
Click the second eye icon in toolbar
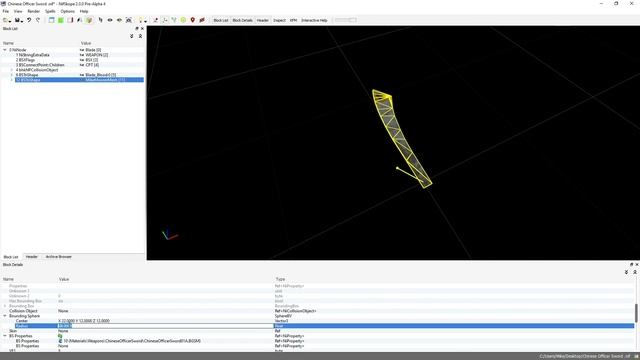119,20
